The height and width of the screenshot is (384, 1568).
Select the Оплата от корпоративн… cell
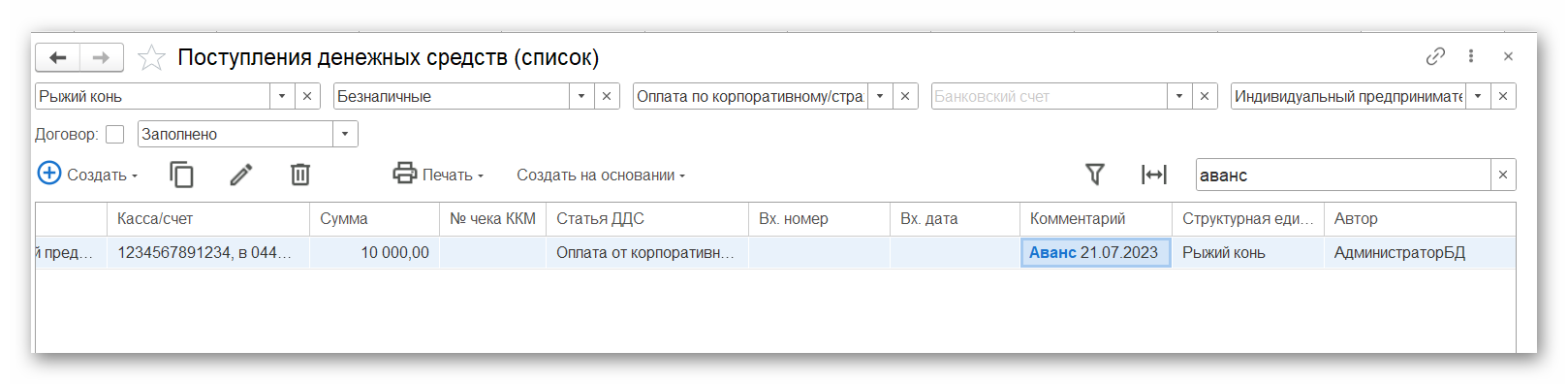coord(647,252)
